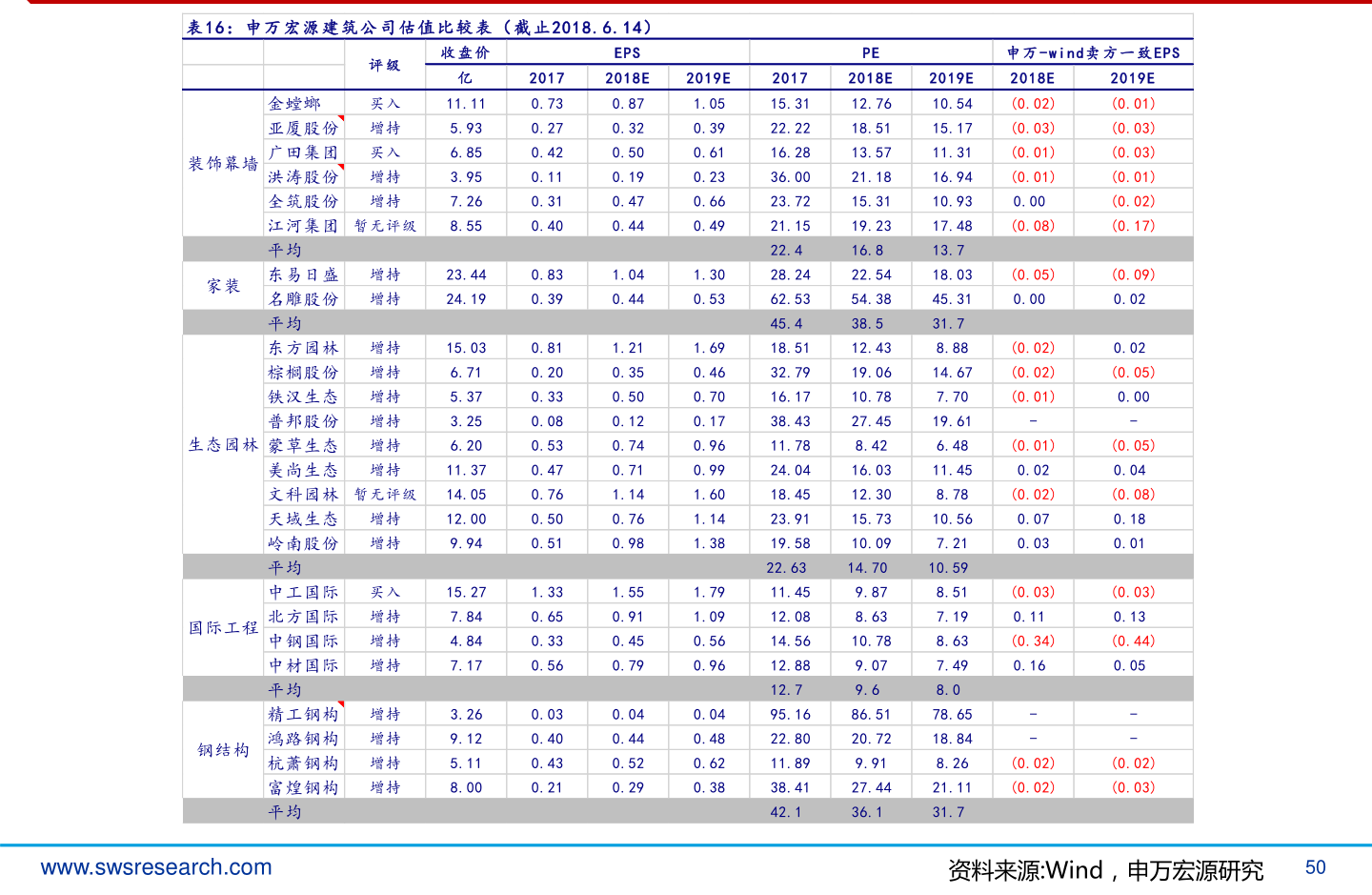Expand the PE column group header
1372x895 pixels.
[x=870, y=52]
